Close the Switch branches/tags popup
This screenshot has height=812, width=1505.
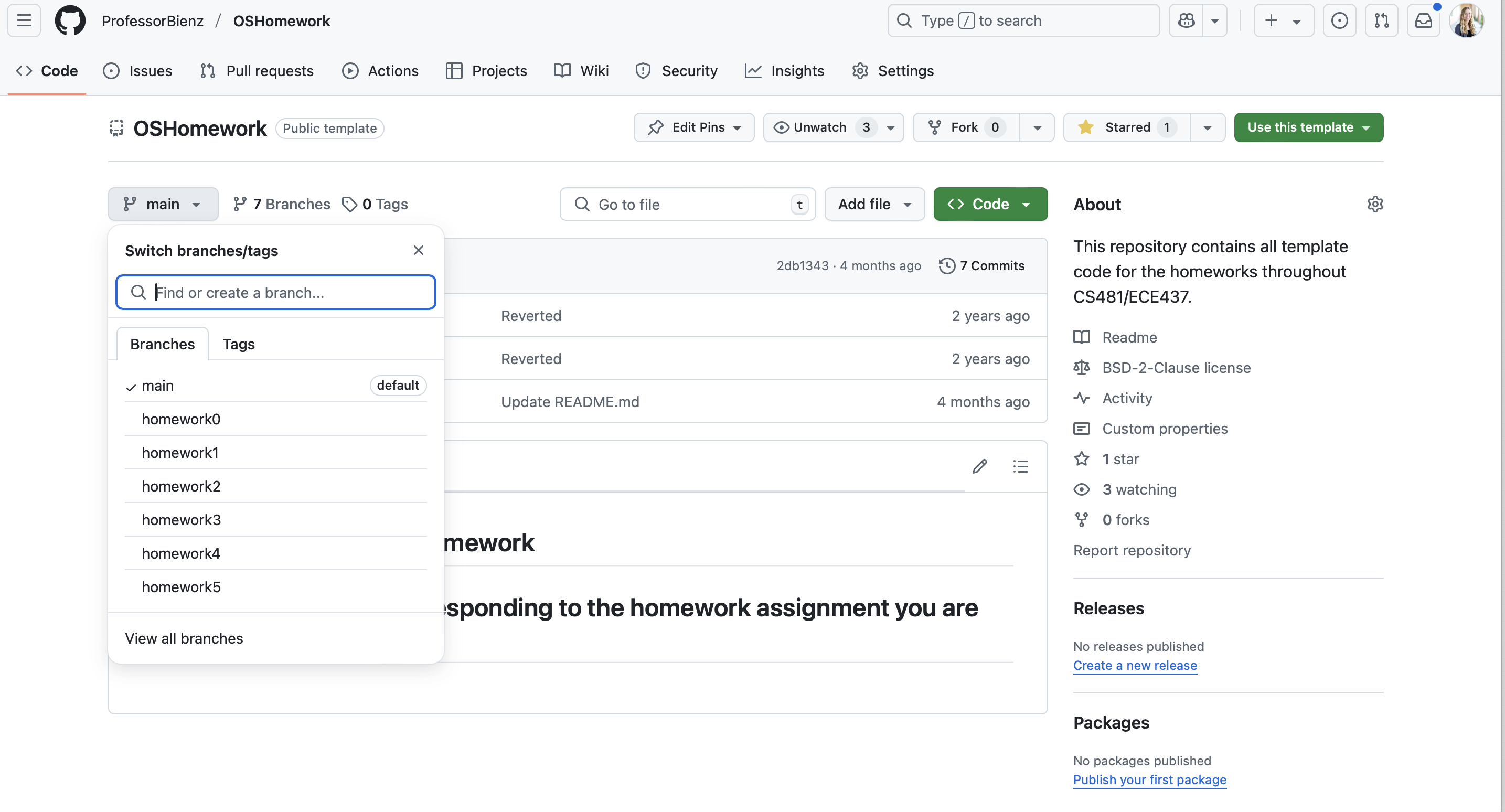coord(418,250)
